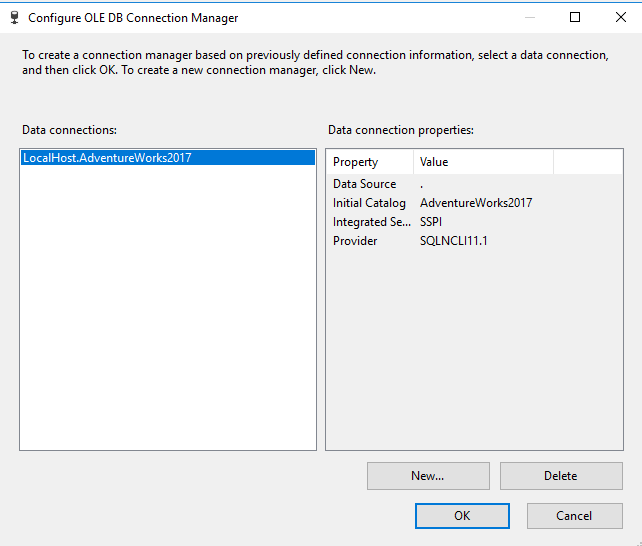Viewport: 642px width, 546px height.
Task: Click the Property column header
Action: pos(356,162)
